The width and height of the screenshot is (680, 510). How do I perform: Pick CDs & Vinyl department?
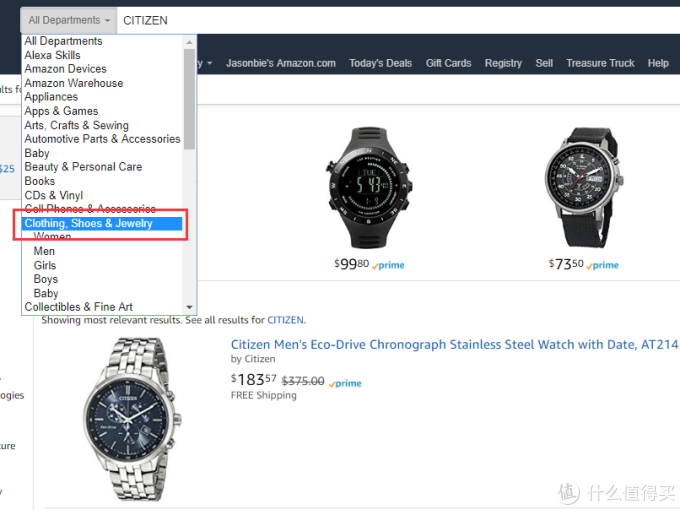[54, 195]
